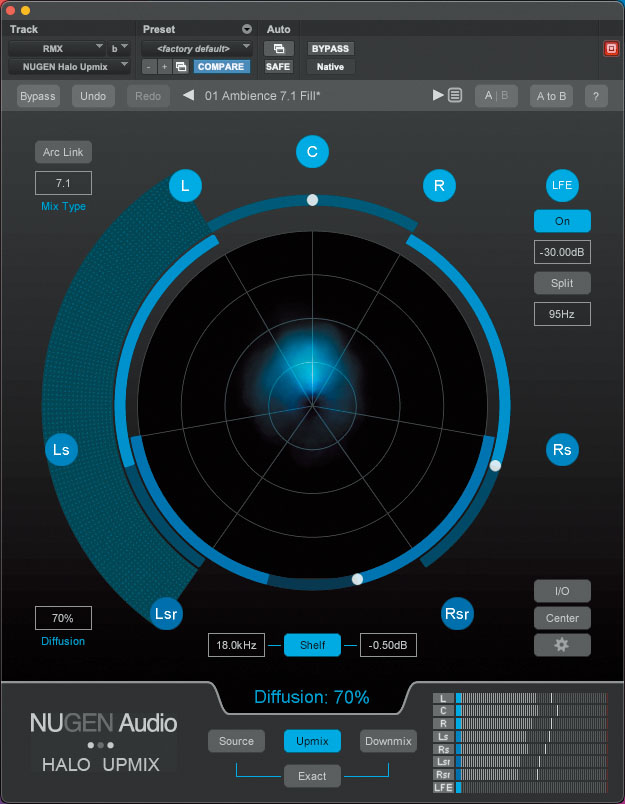
Task: Click the -0.50dB shelf gain field
Action: point(388,645)
